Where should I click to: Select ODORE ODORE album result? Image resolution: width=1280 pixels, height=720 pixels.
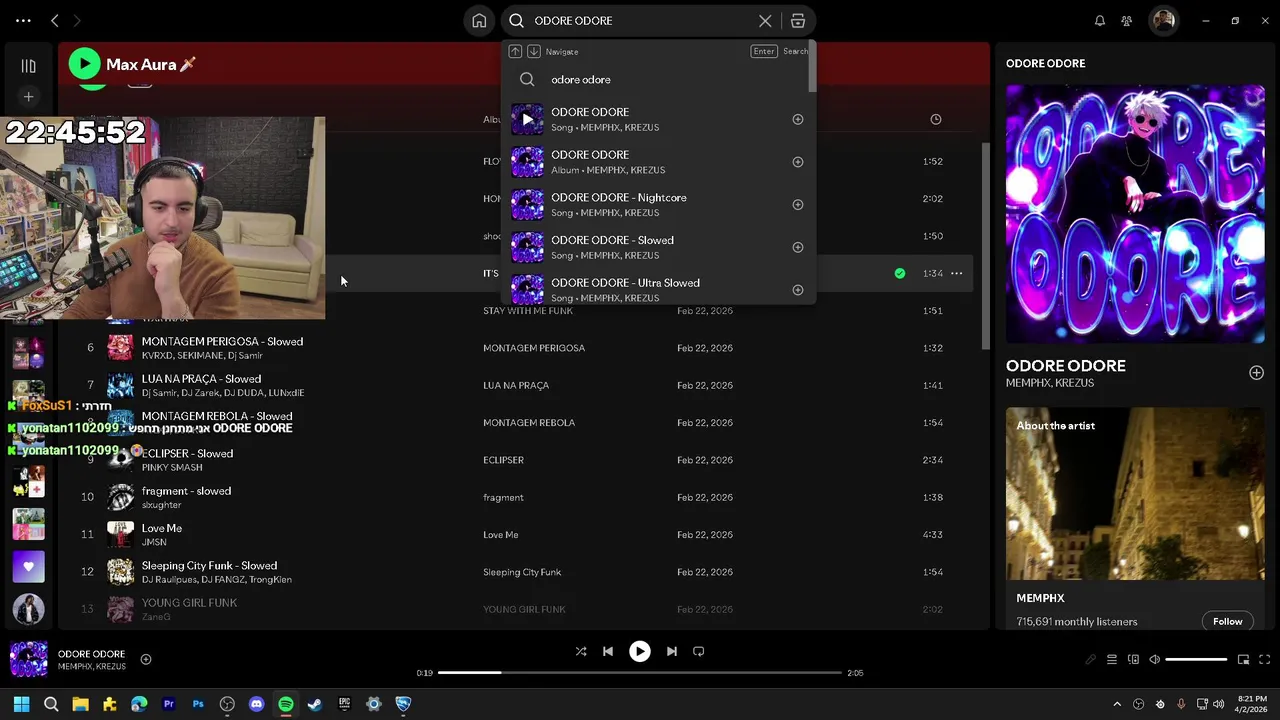pyautogui.click(x=658, y=162)
